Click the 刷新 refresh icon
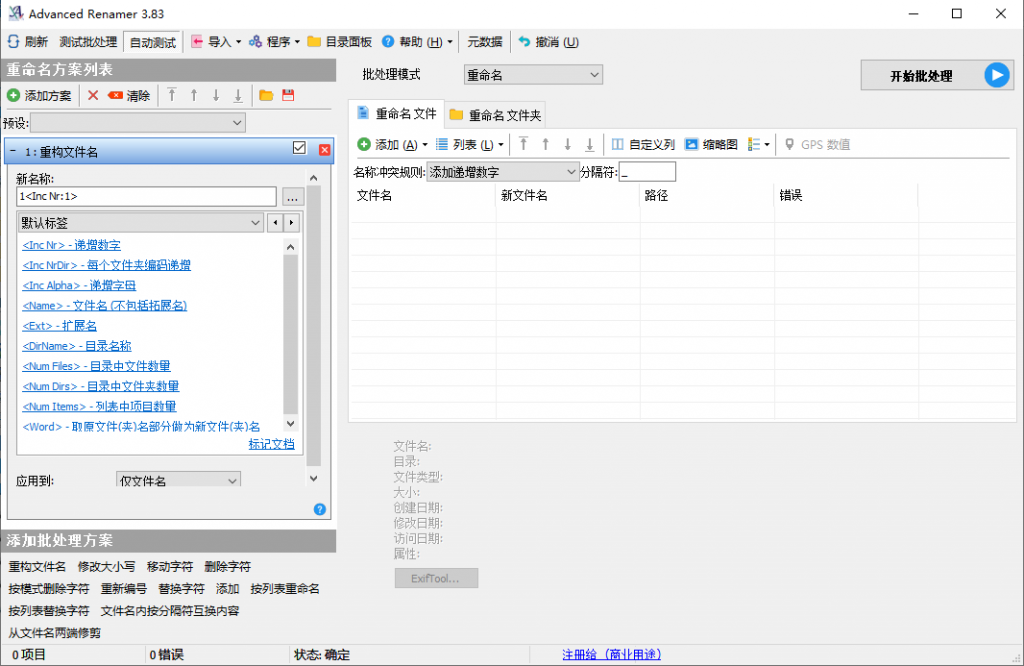1024x666 pixels. pyautogui.click(x=14, y=42)
